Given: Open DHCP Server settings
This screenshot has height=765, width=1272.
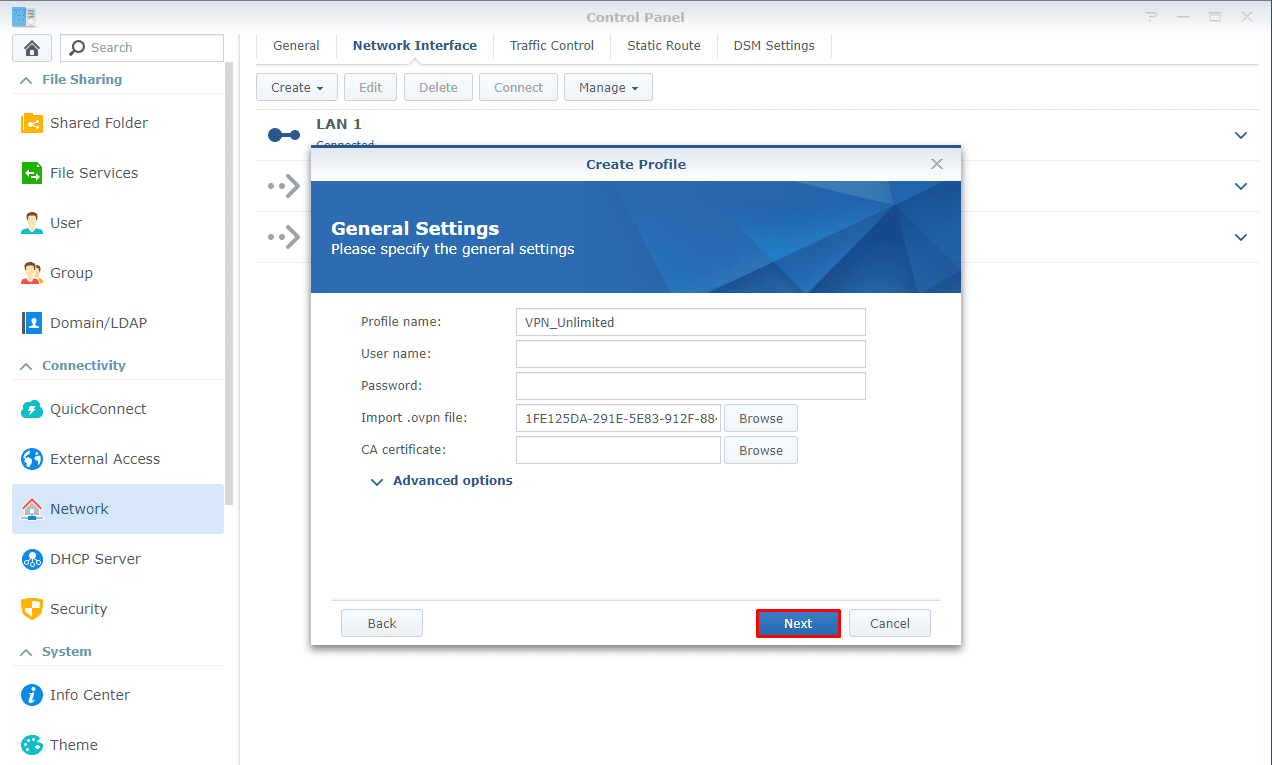Looking at the screenshot, I should coord(95,558).
